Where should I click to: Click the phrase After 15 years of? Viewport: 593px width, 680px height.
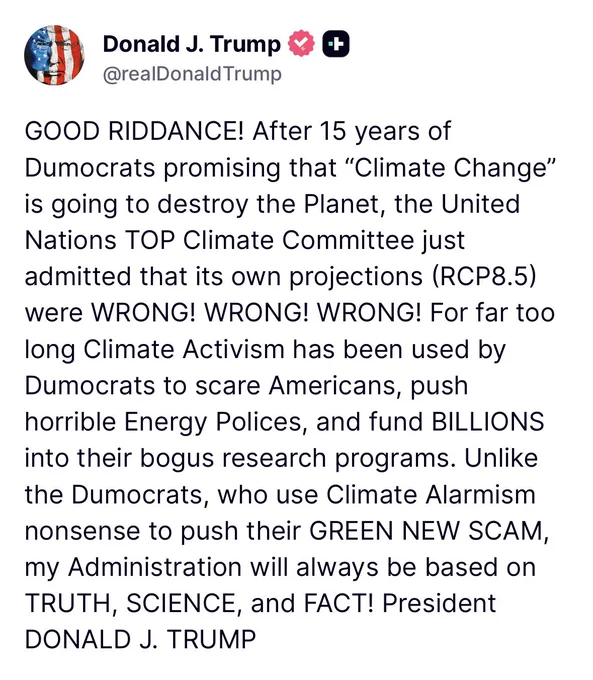point(352,131)
